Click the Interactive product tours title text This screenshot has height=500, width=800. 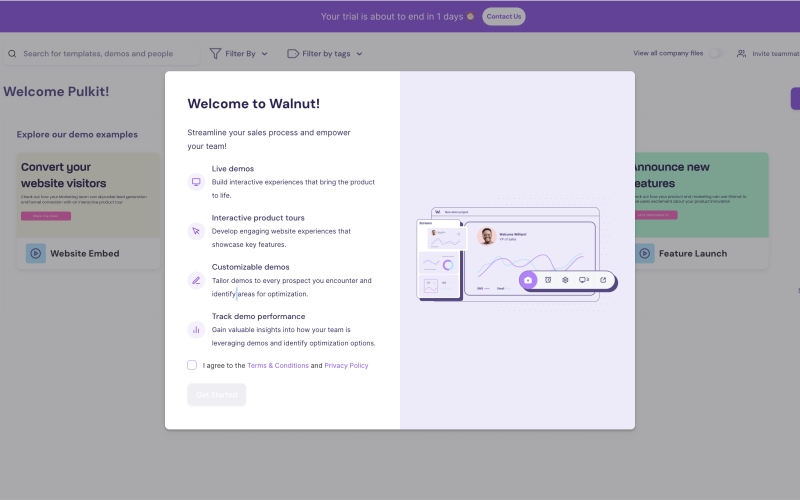tap(258, 218)
